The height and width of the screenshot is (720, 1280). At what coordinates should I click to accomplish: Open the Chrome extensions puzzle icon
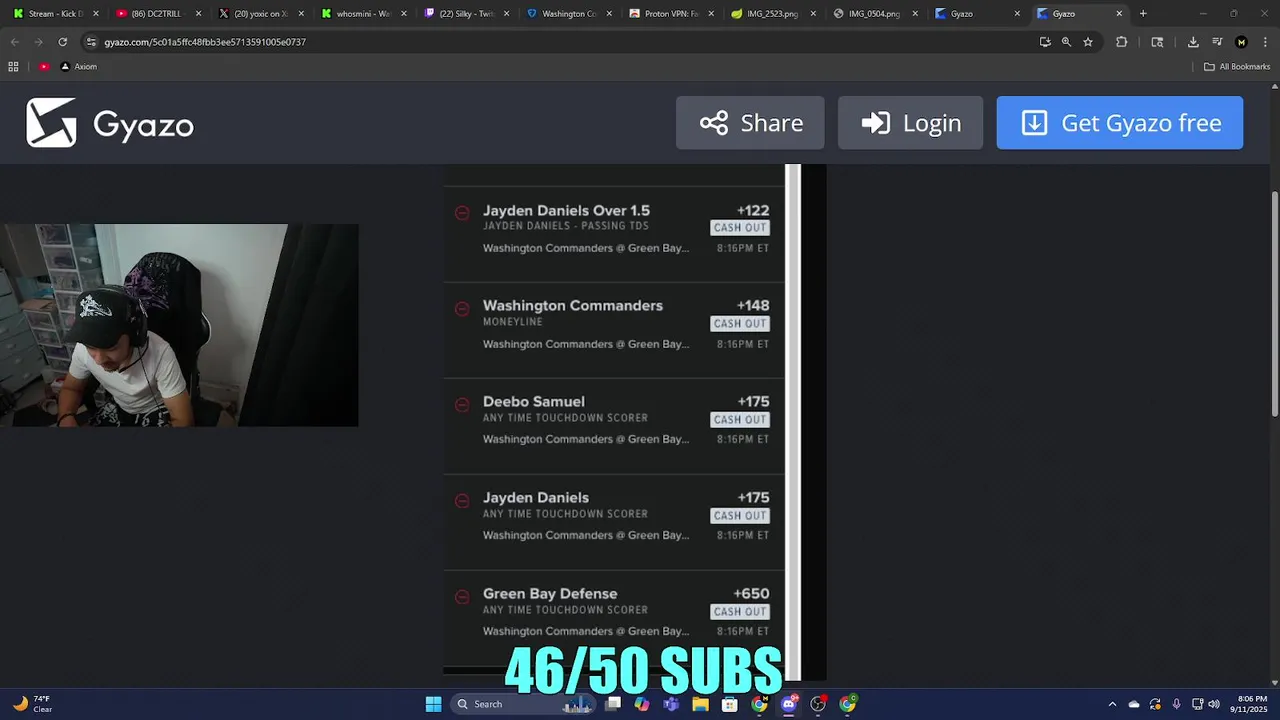pos(1121,42)
